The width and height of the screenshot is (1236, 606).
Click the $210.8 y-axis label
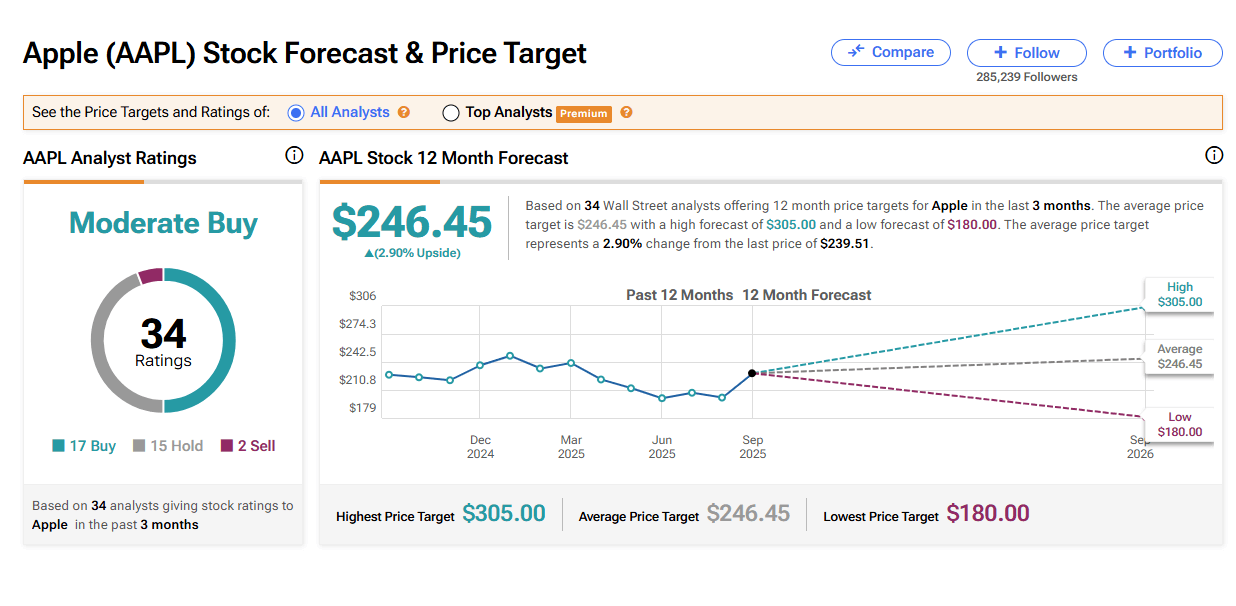[358, 380]
